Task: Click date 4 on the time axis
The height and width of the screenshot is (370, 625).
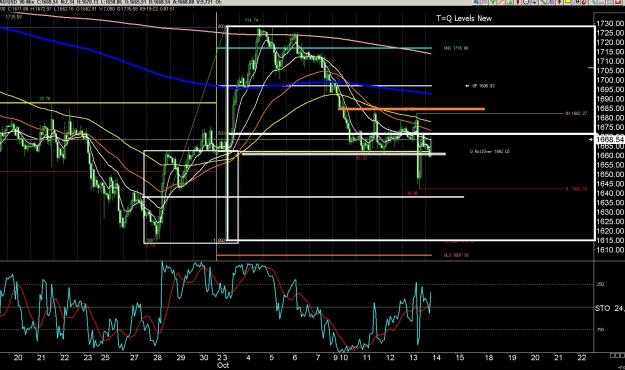Action: 248,358
